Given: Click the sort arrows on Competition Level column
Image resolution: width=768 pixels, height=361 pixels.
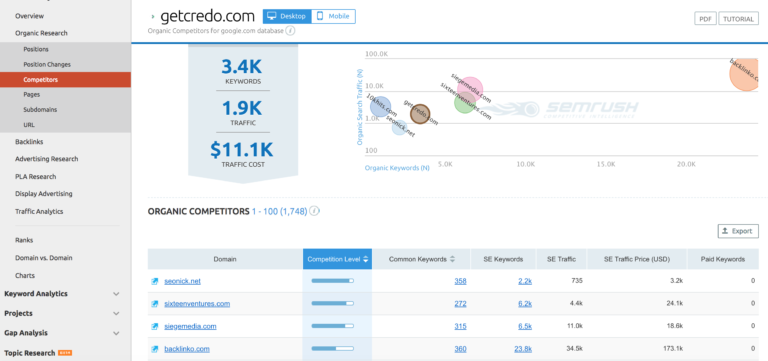Looking at the screenshot, I should [365, 259].
